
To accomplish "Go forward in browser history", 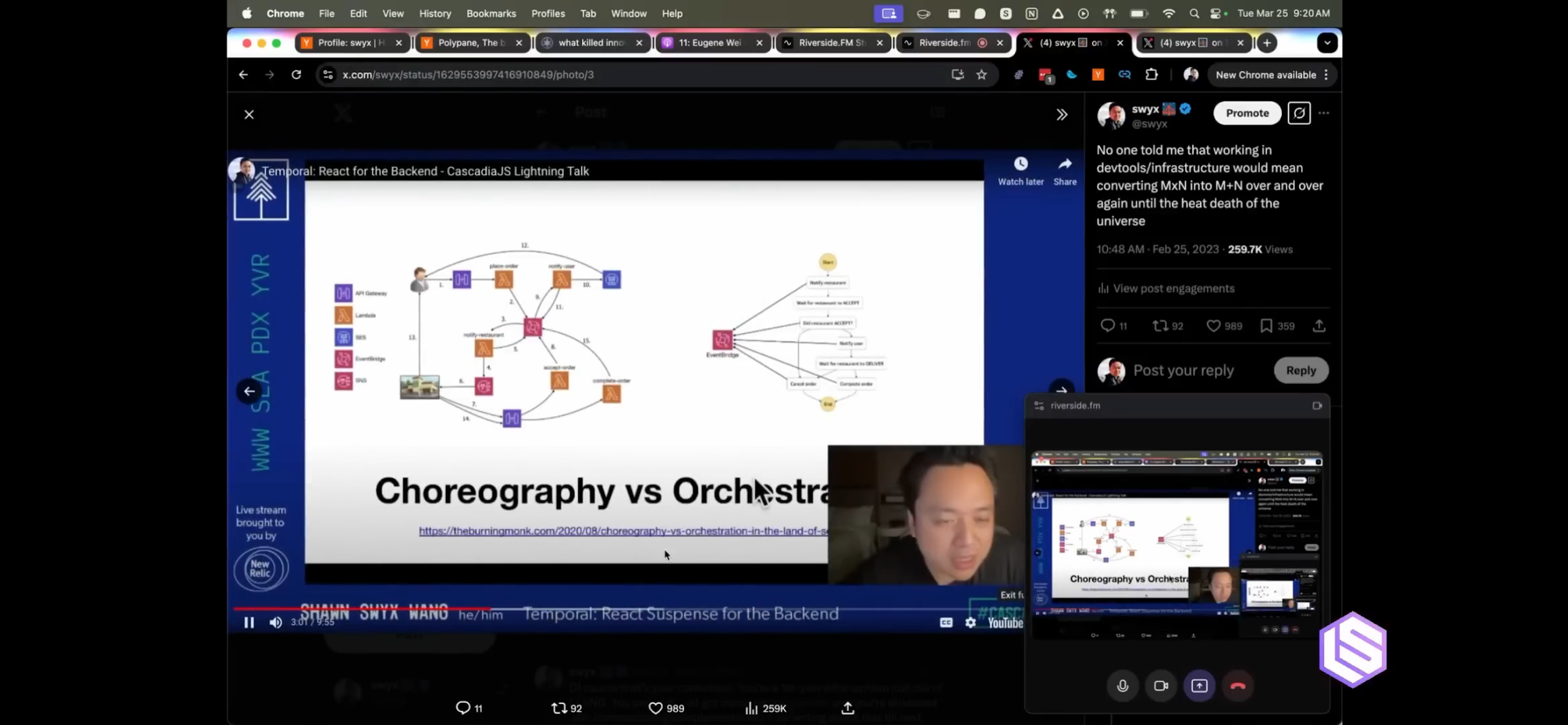I will (269, 74).
